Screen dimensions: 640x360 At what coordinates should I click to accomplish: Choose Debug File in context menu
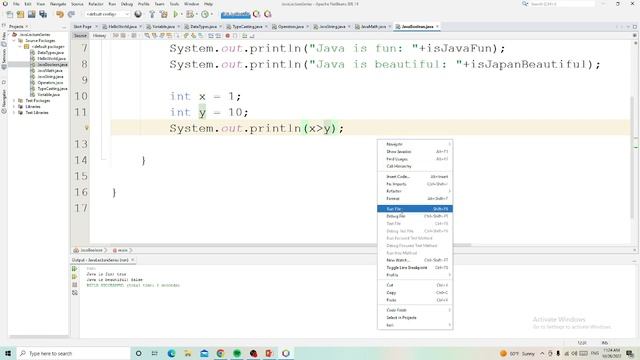(x=415, y=216)
